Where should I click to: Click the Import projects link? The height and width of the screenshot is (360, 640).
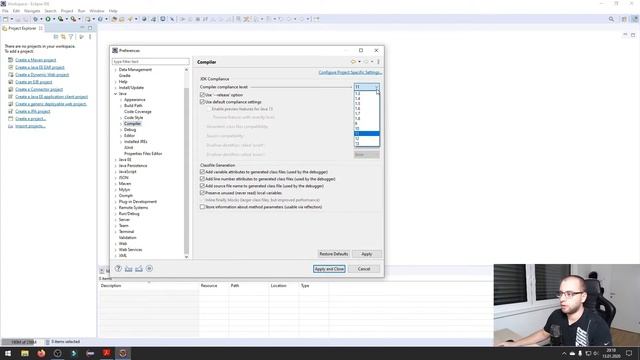coord(30,126)
